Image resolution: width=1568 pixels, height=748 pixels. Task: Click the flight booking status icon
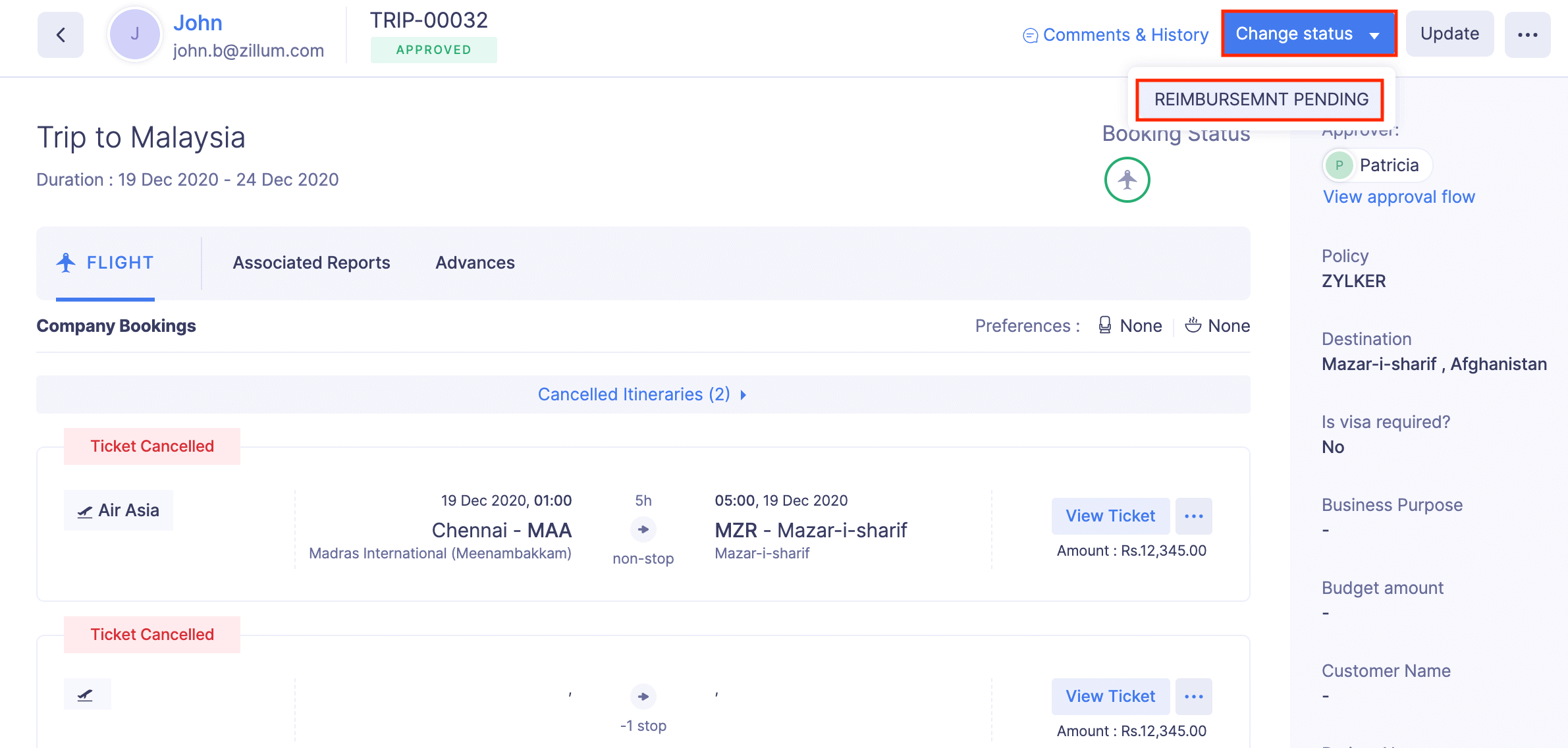1127,180
